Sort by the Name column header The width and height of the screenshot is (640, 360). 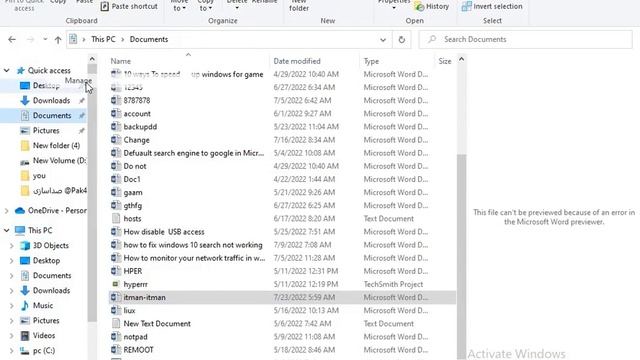click(121, 61)
